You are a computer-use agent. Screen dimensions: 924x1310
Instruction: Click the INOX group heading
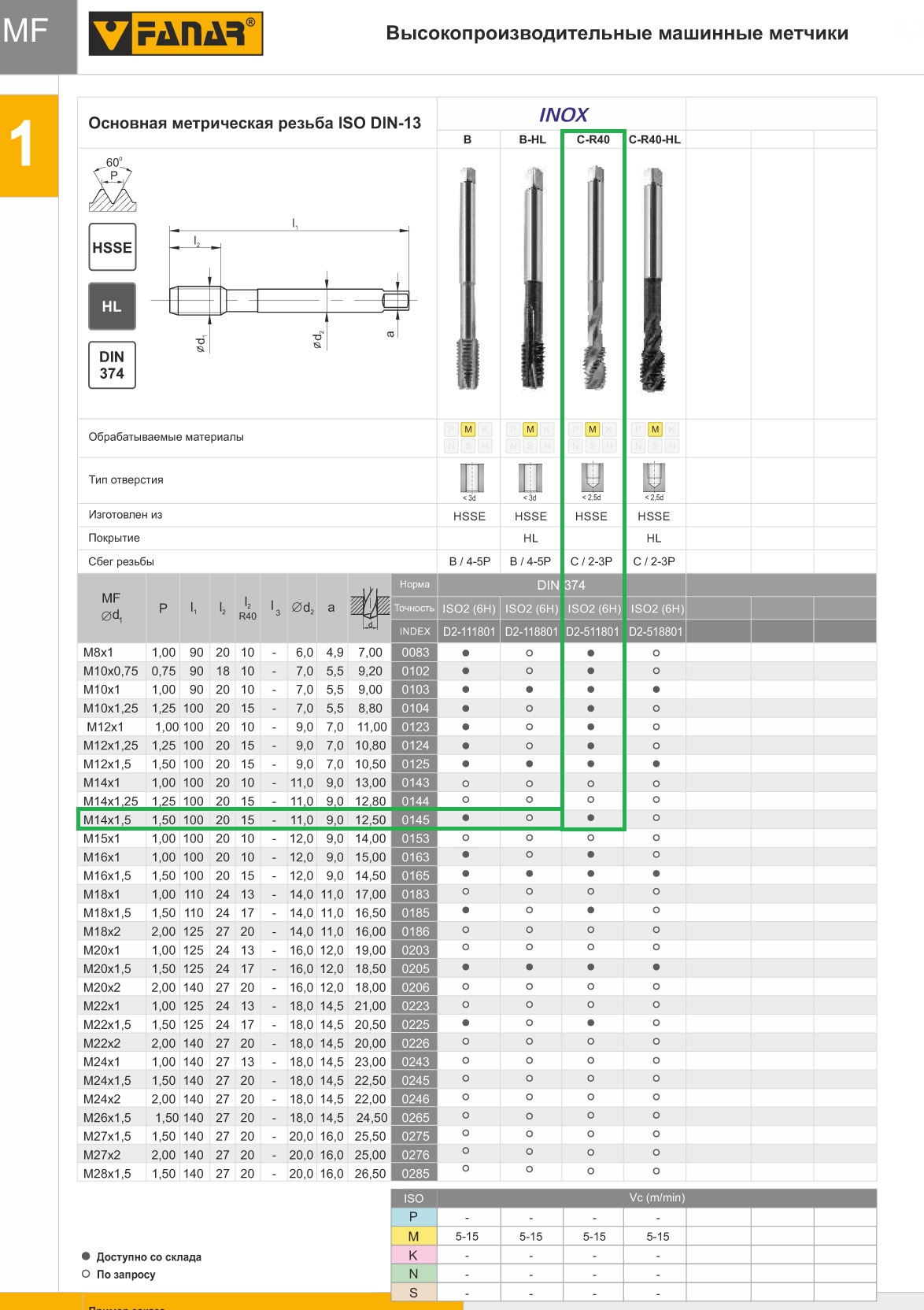[x=564, y=115]
